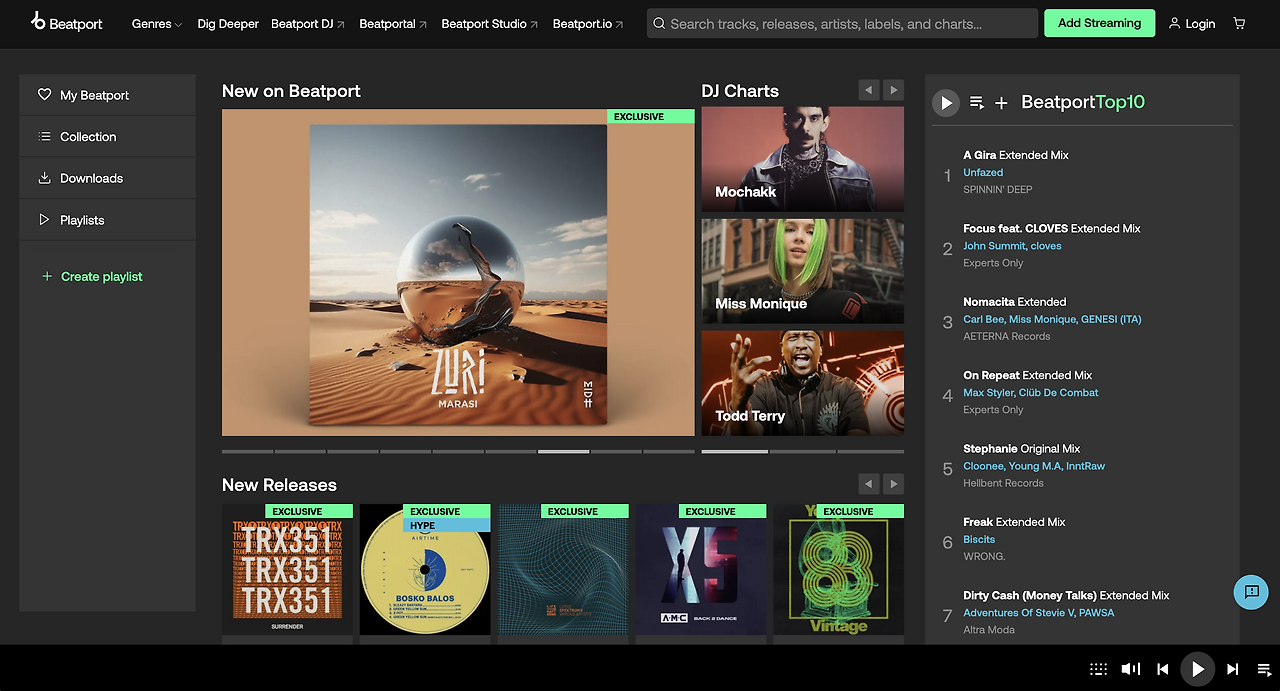
Task: Create a new playlist
Action: tap(92, 277)
